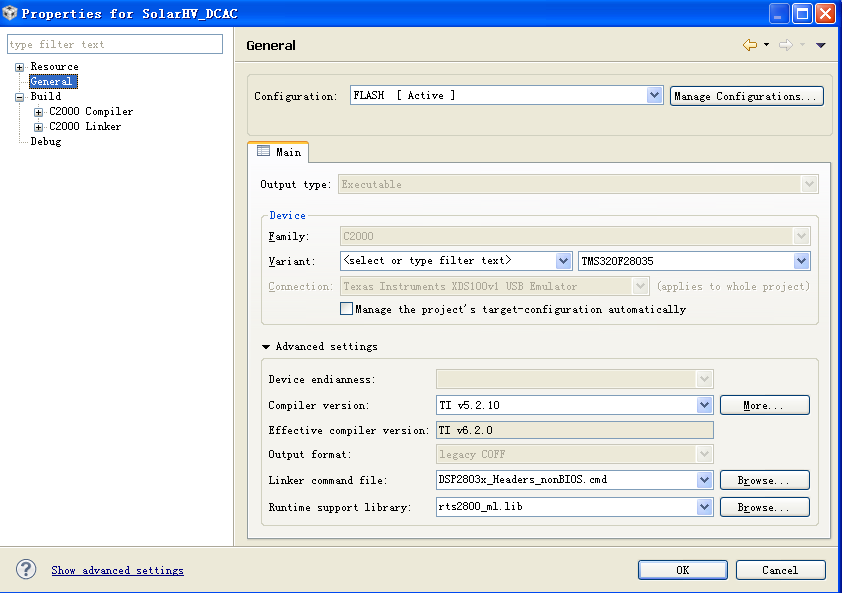Open the Compiler version dropdown
Screen dimensions: 842x593
click(704, 405)
